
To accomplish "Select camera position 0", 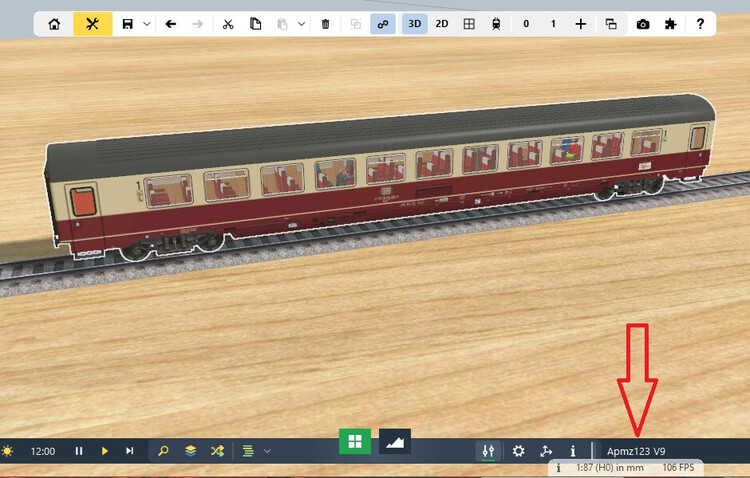I will pyautogui.click(x=526, y=24).
